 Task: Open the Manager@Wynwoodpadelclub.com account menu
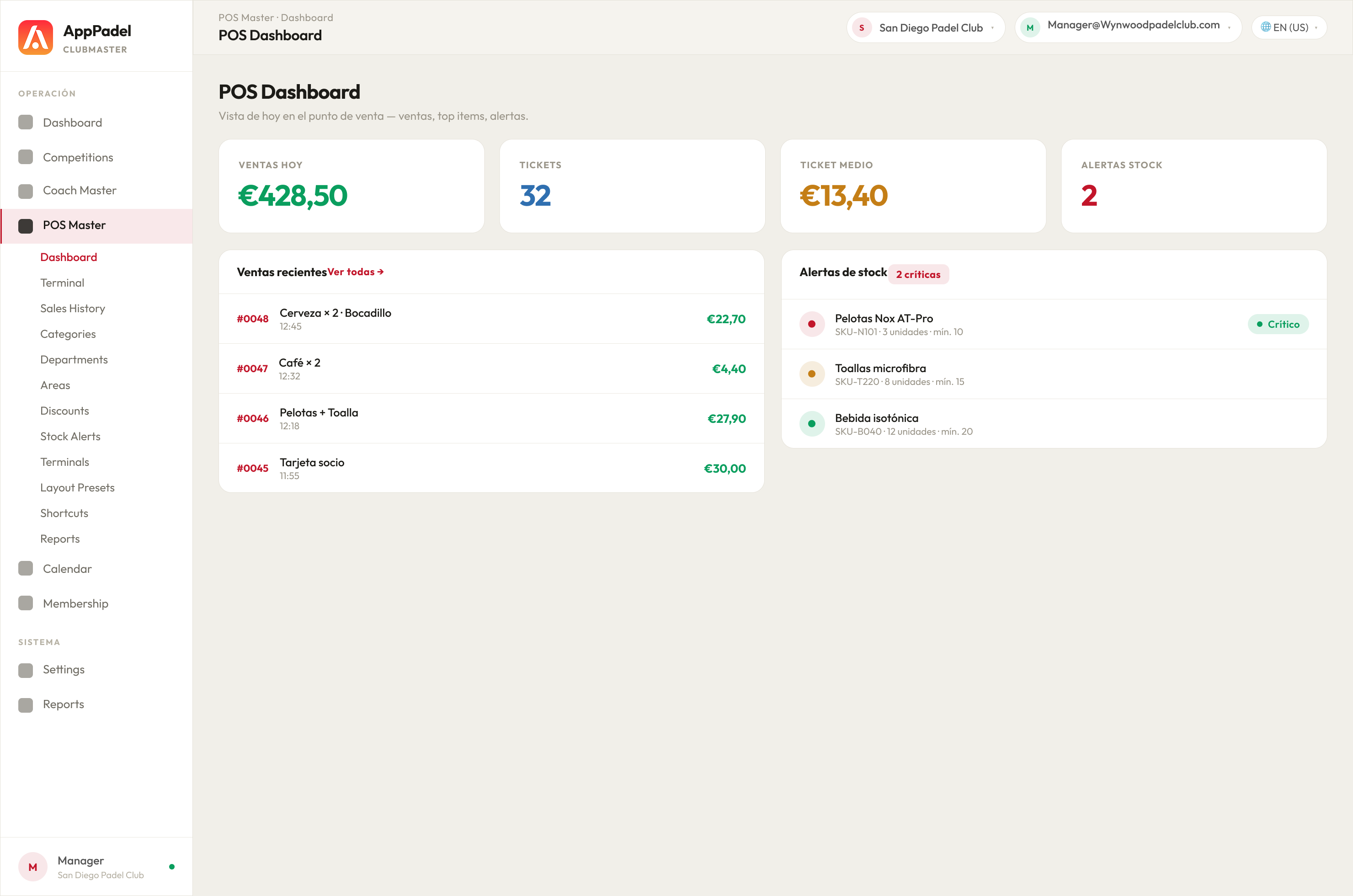[x=1128, y=27]
